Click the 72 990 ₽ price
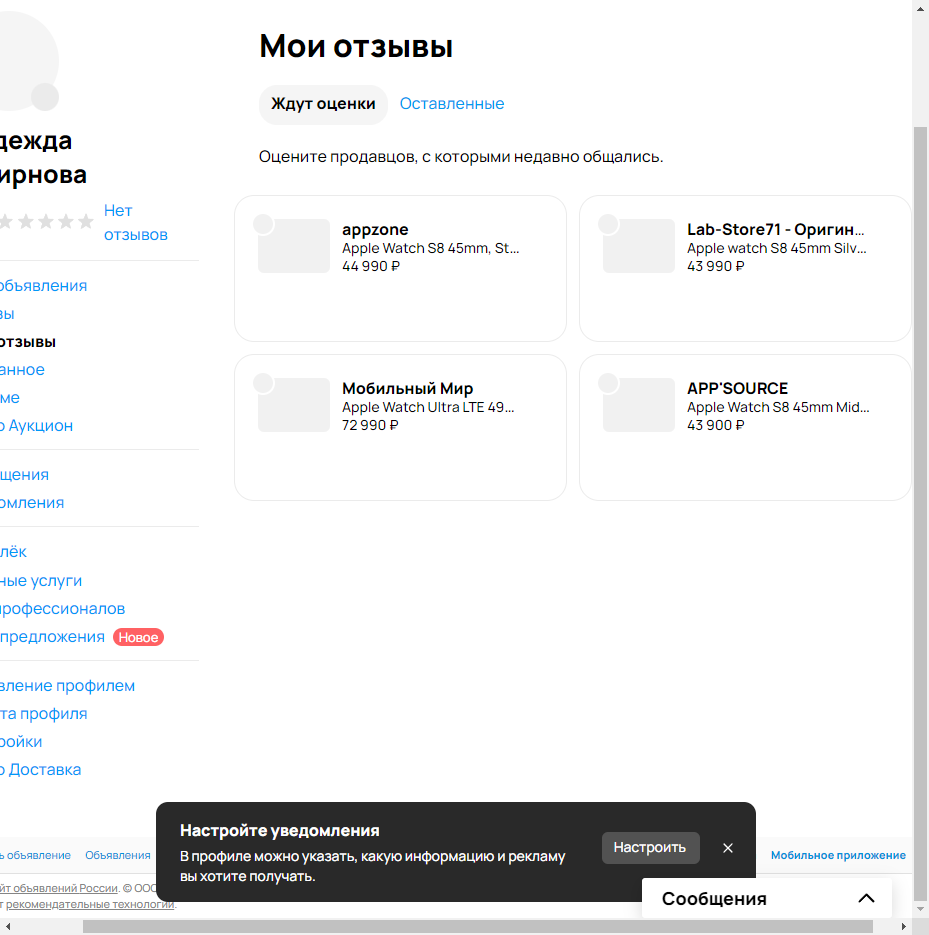 [x=370, y=425]
